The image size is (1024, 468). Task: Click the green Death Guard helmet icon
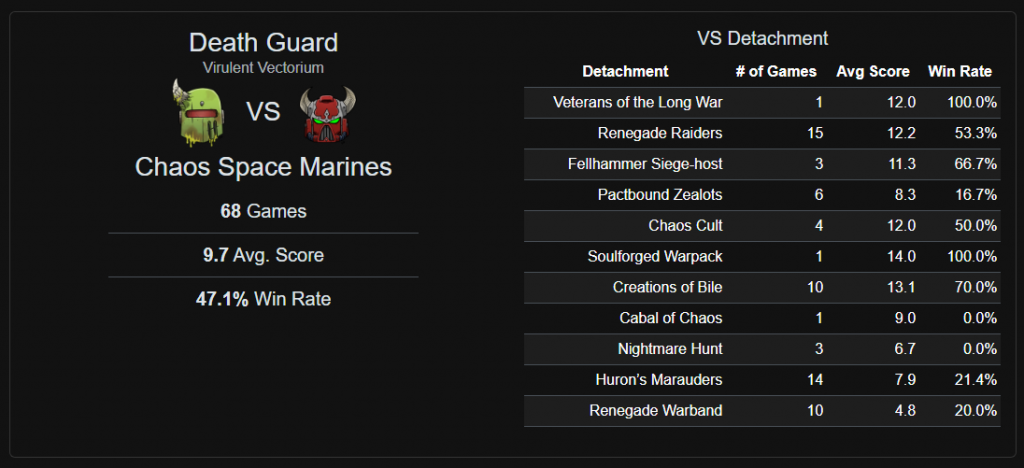point(200,112)
